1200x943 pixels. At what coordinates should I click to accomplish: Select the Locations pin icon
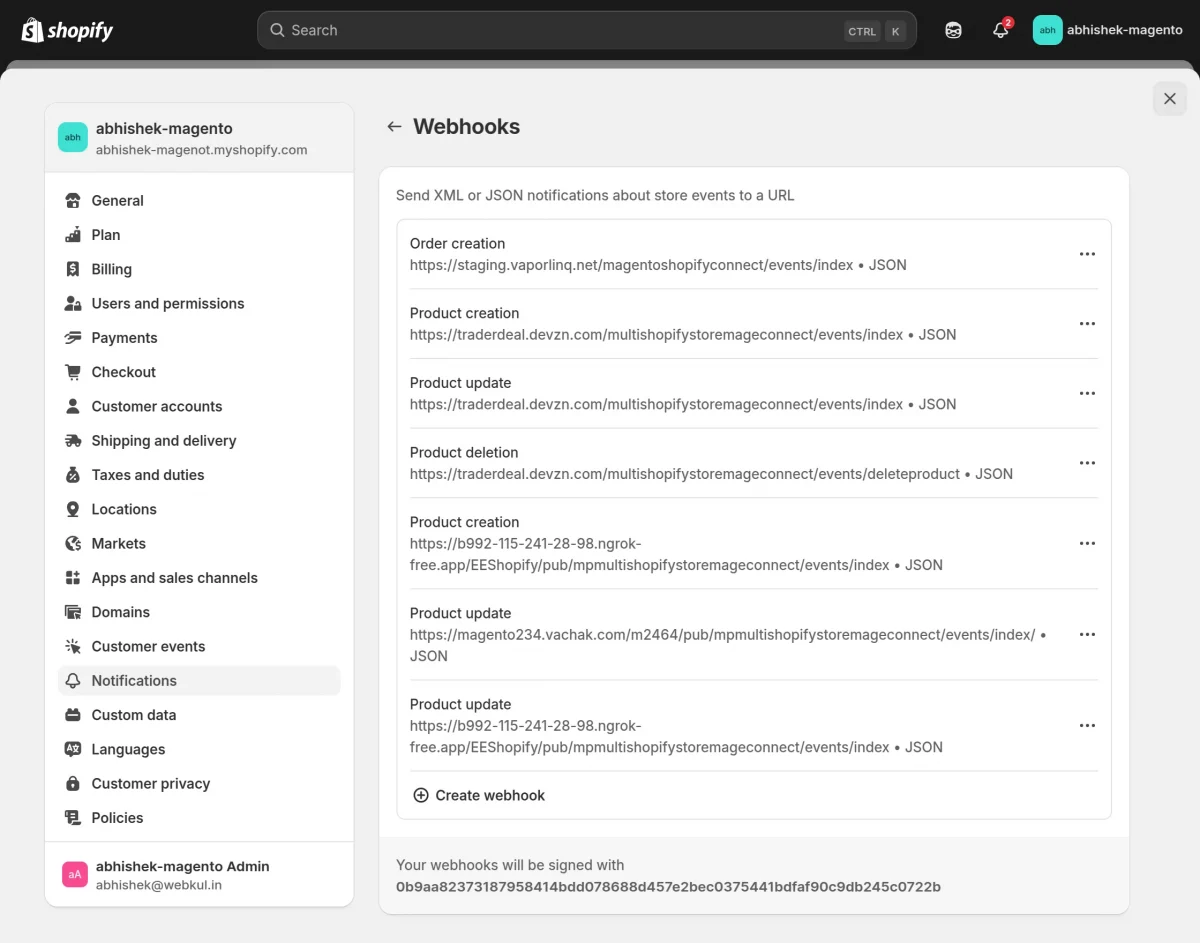coord(73,509)
